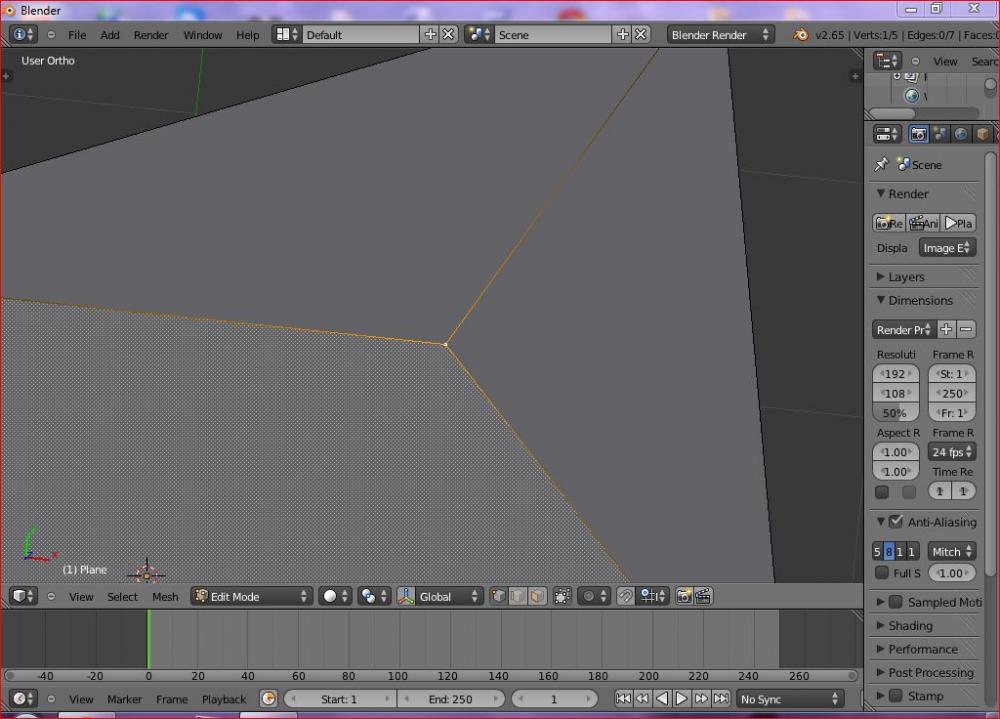Open the proportional editing selector
The height and width of the screenshot is (719, 1000).
(594, 596)
